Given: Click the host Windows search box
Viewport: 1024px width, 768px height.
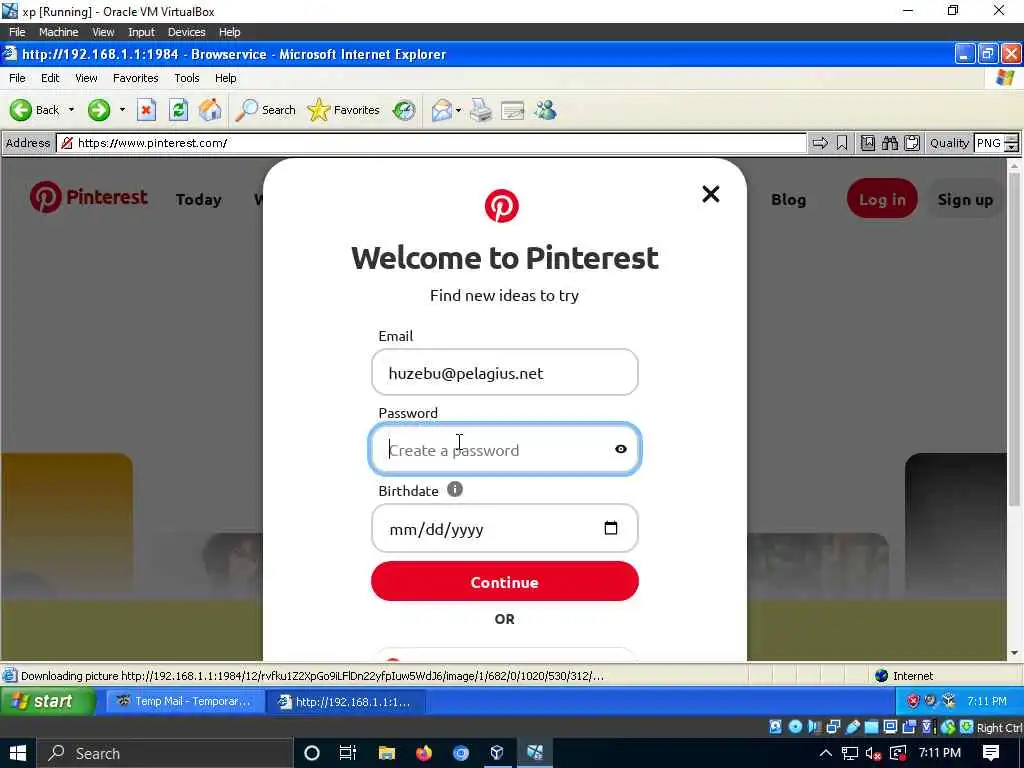Looking at the screenshot, I should point(163,753).
